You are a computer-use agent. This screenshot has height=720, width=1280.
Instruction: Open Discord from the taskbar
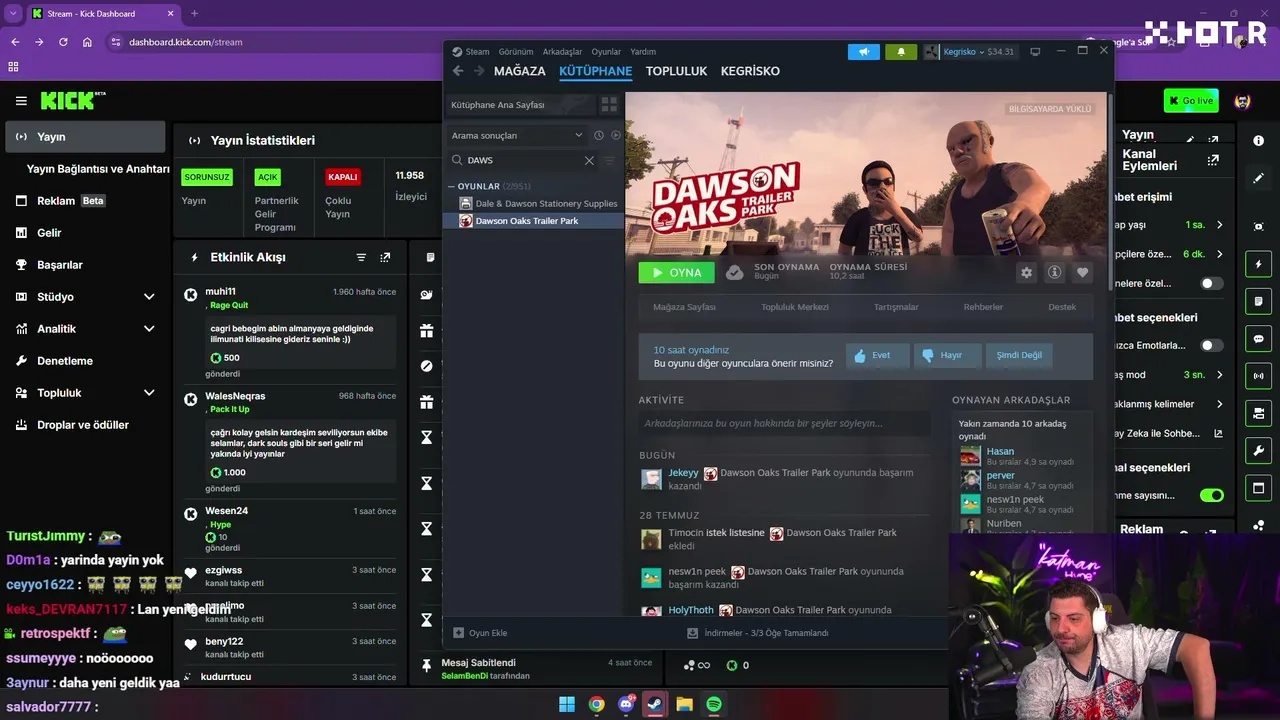pyautogui.click(x=626, y=704)
